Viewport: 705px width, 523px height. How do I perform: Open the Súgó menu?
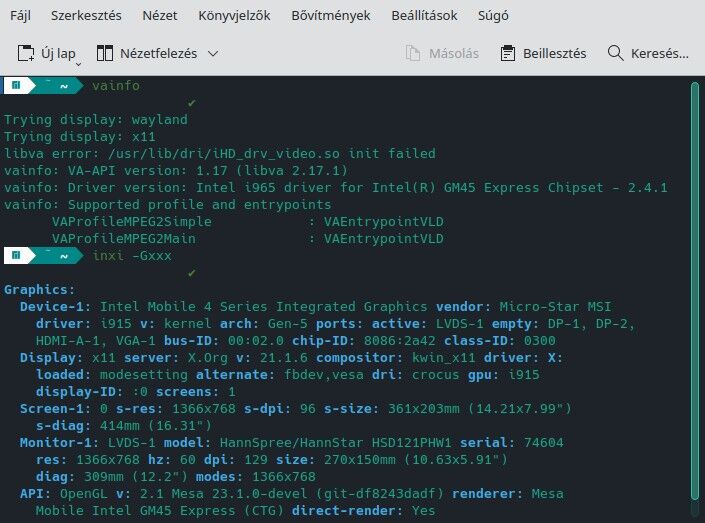click(x=493, y=15)
